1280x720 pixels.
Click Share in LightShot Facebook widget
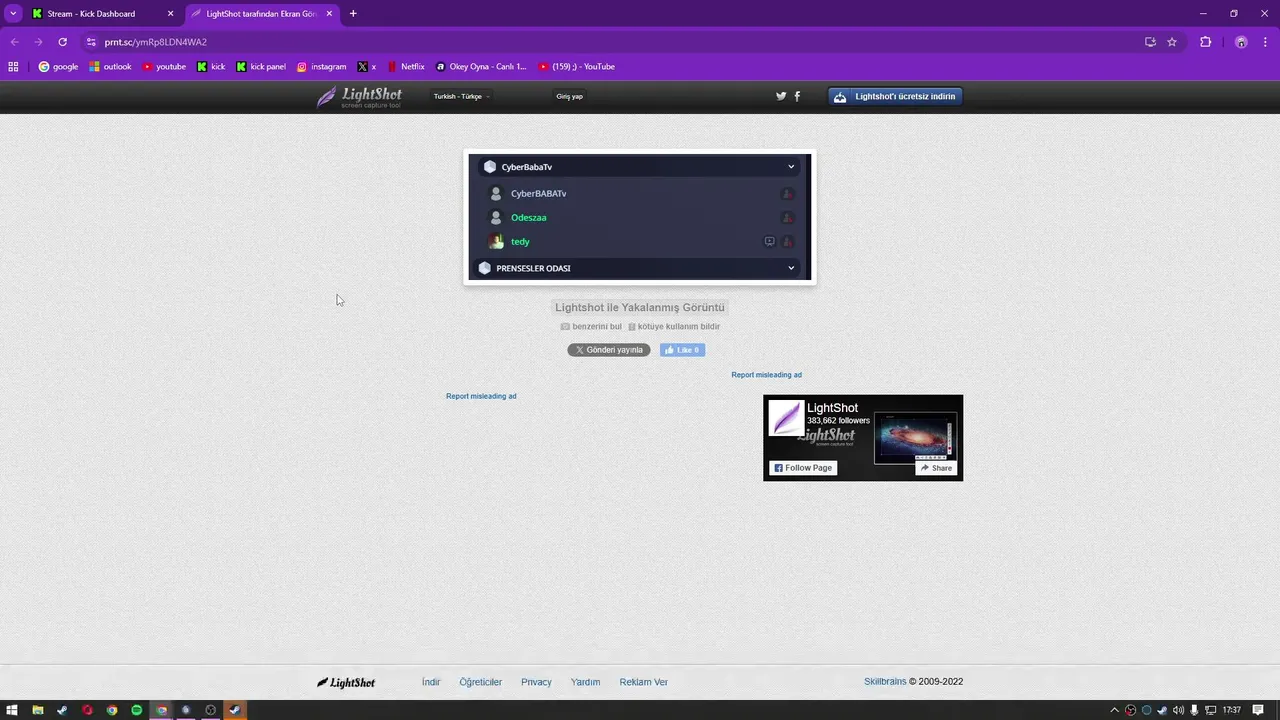[936, 468]
